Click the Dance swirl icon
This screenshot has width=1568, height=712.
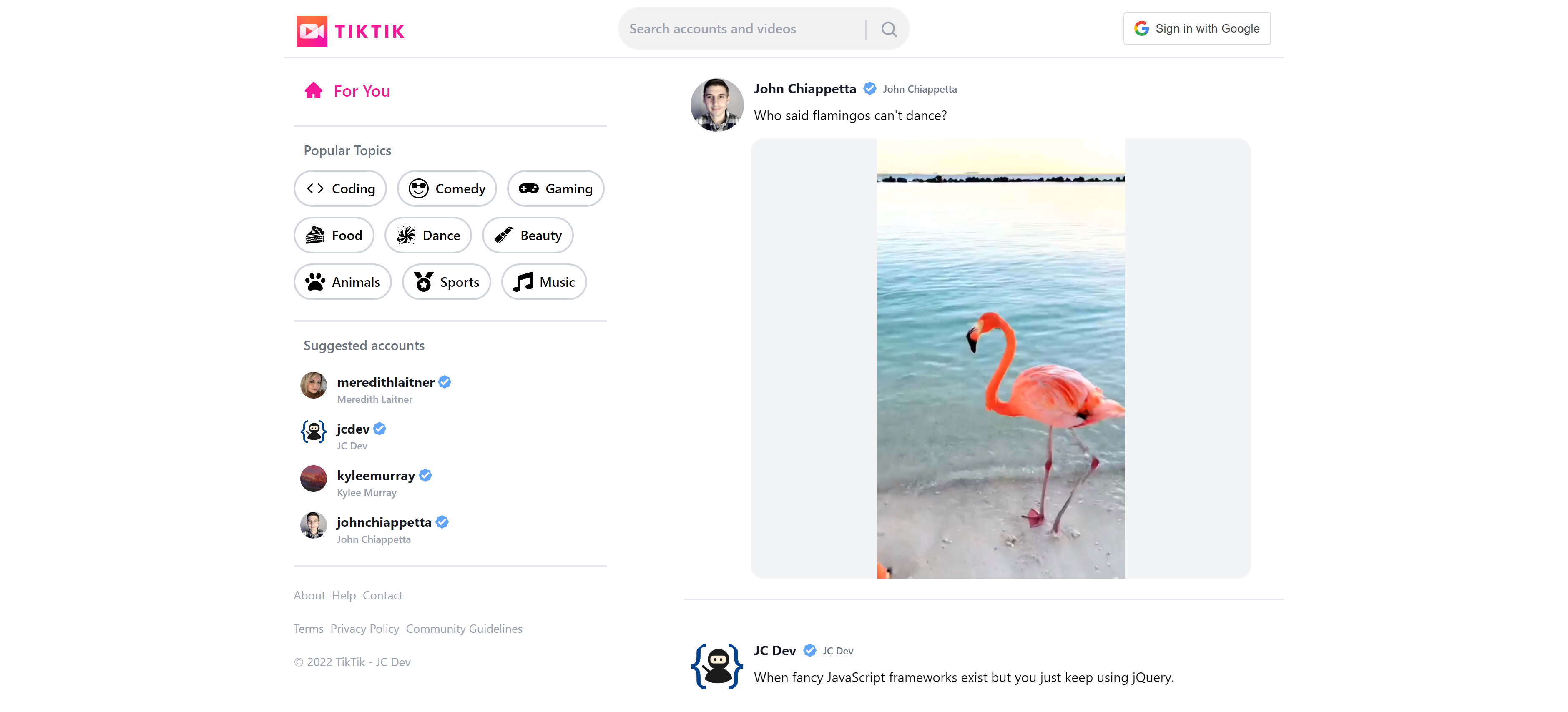tap(406, 235)
